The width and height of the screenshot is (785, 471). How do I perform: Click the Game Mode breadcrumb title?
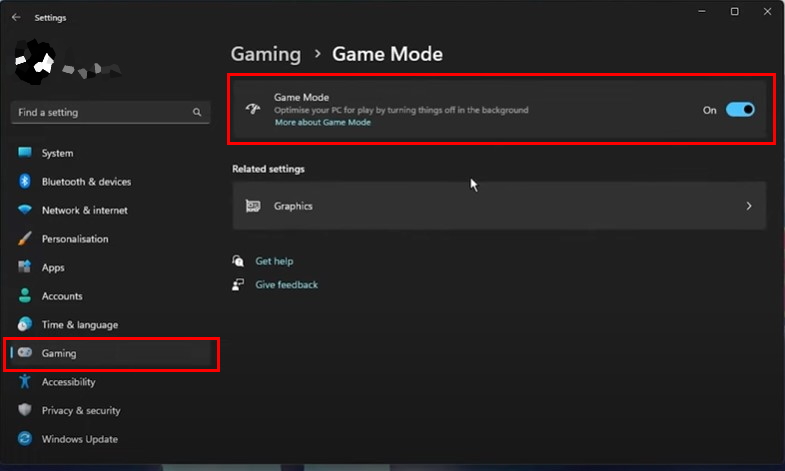[387, 54]
